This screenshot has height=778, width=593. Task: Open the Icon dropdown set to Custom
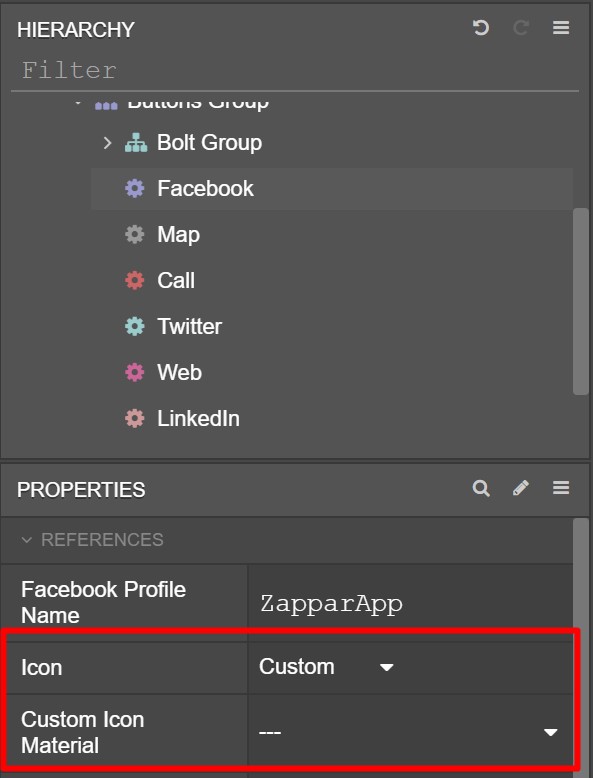(326, 667)
